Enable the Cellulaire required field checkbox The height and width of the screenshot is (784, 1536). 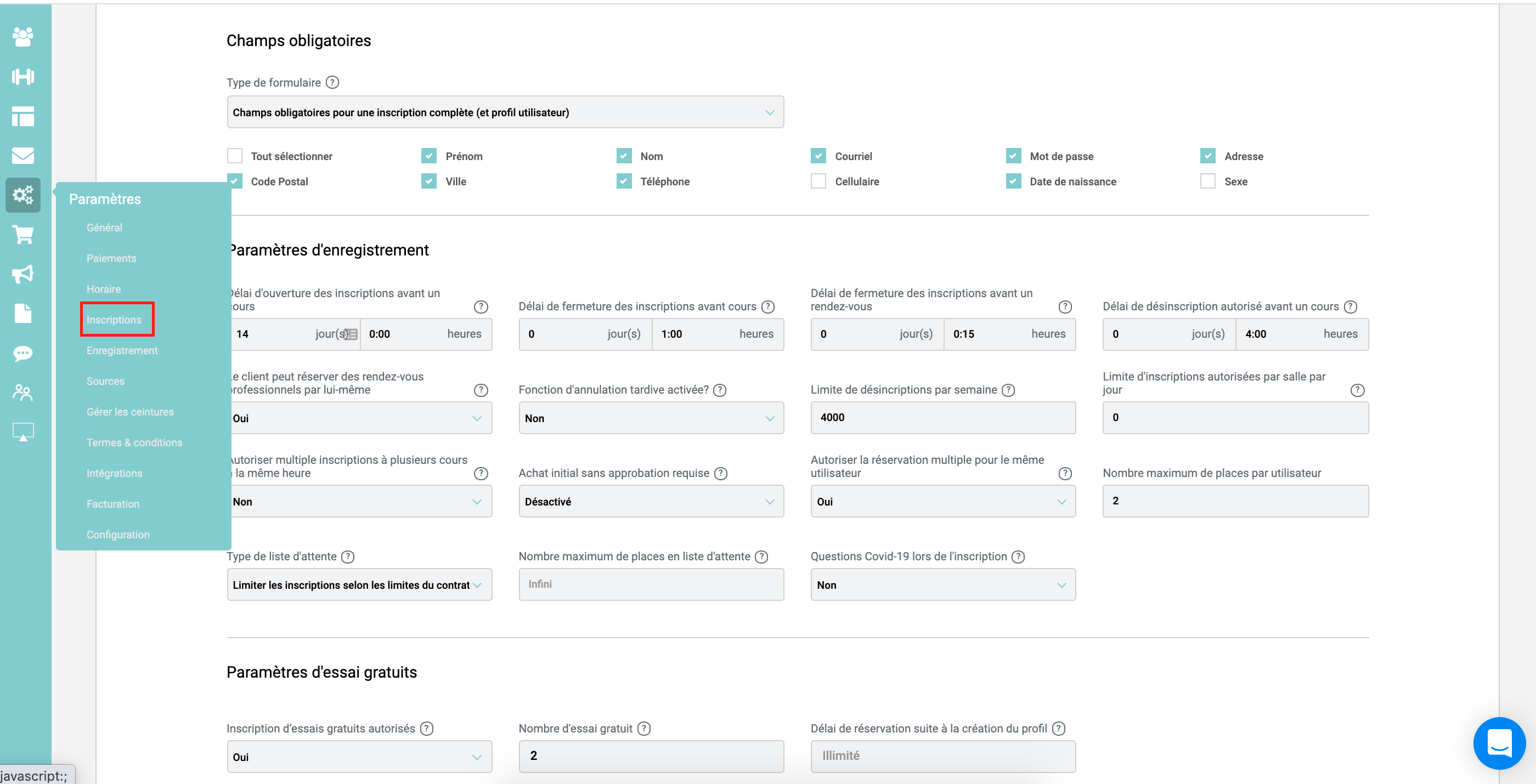(818, 181)
